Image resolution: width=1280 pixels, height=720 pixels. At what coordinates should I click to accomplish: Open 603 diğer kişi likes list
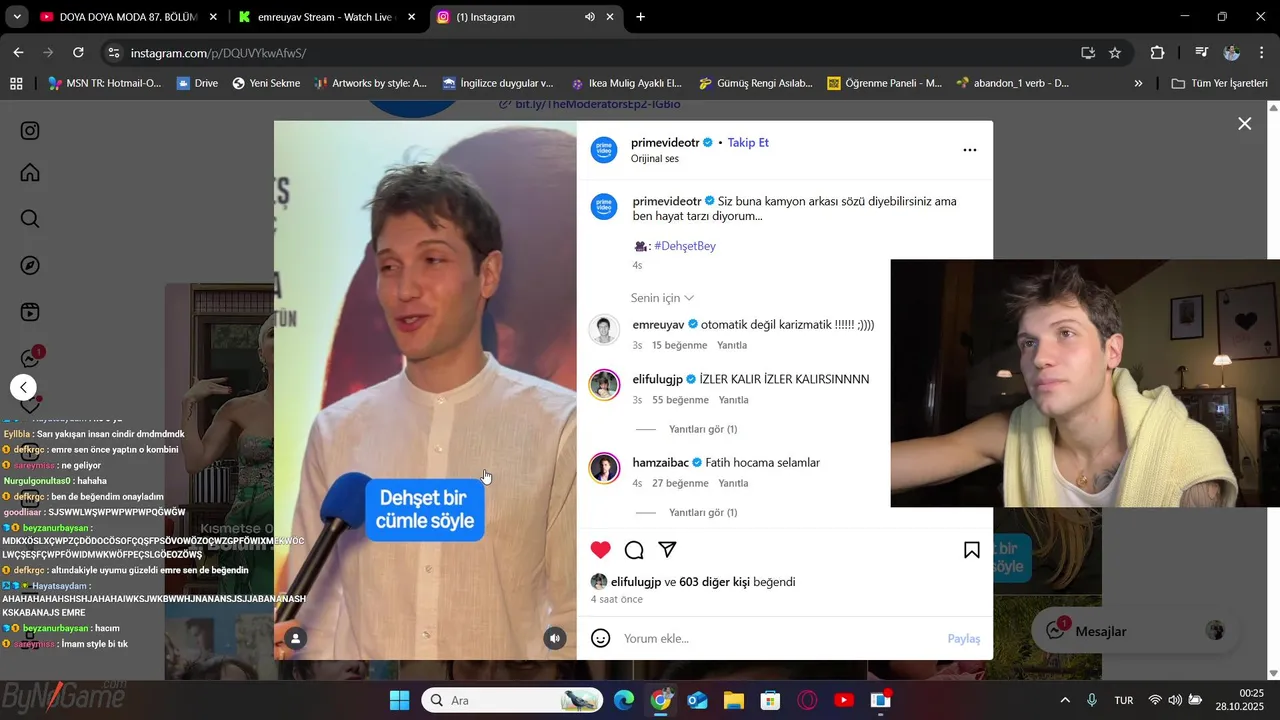click(x=714, y=582)
